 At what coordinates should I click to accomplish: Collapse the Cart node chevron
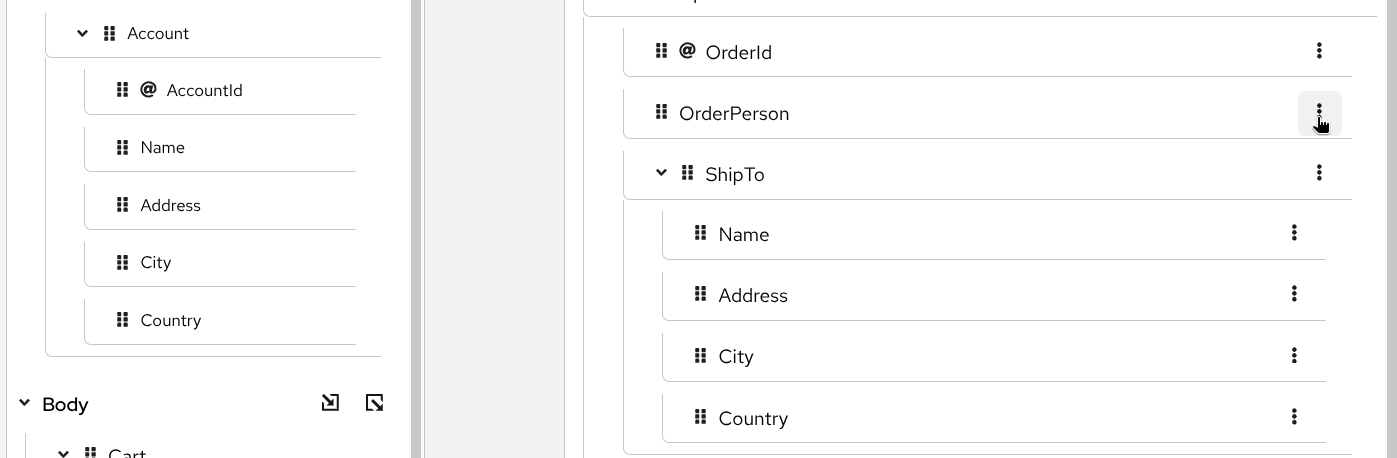click(63, 453)
